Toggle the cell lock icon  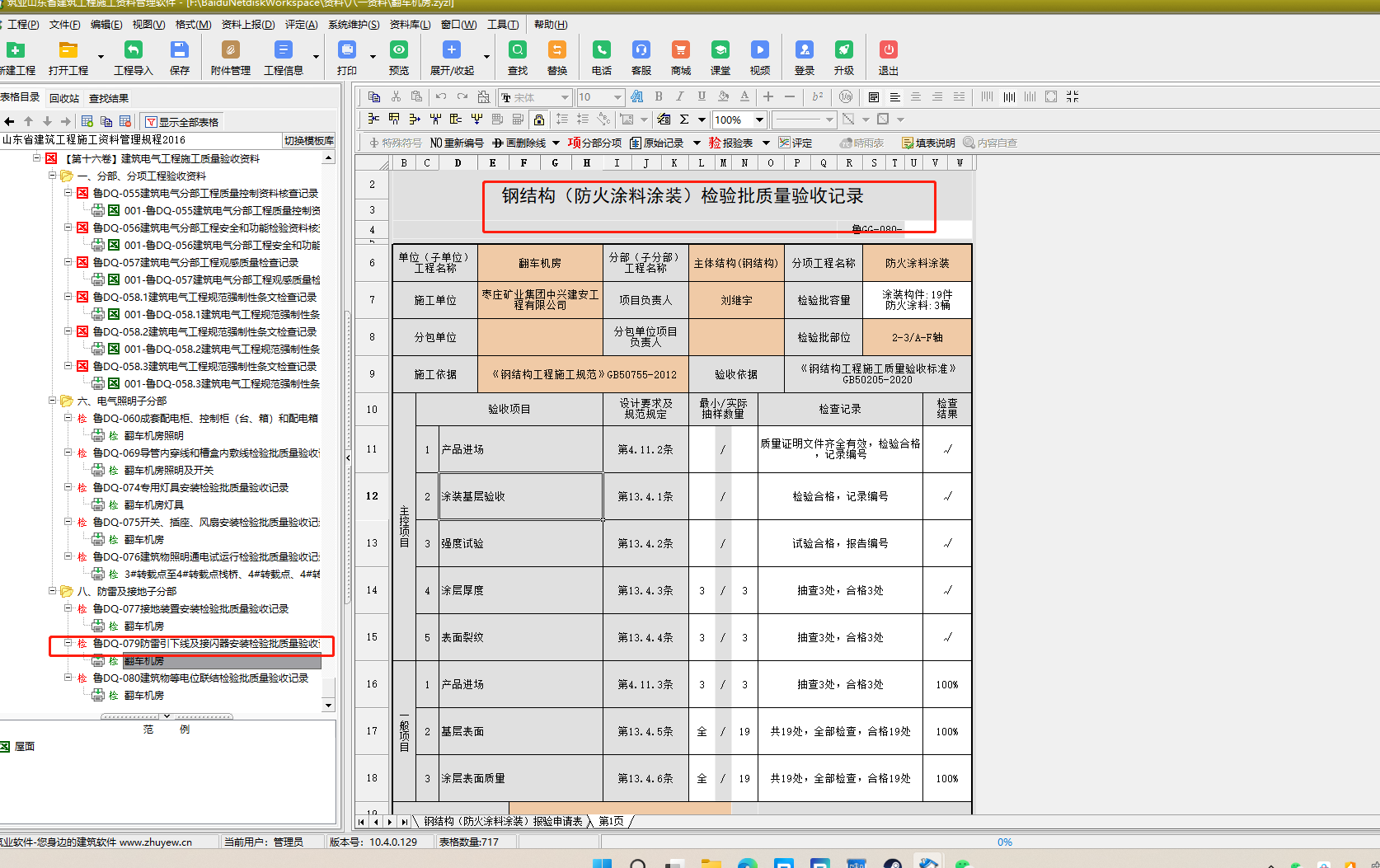pyautogui.click(x=539, y=120)
